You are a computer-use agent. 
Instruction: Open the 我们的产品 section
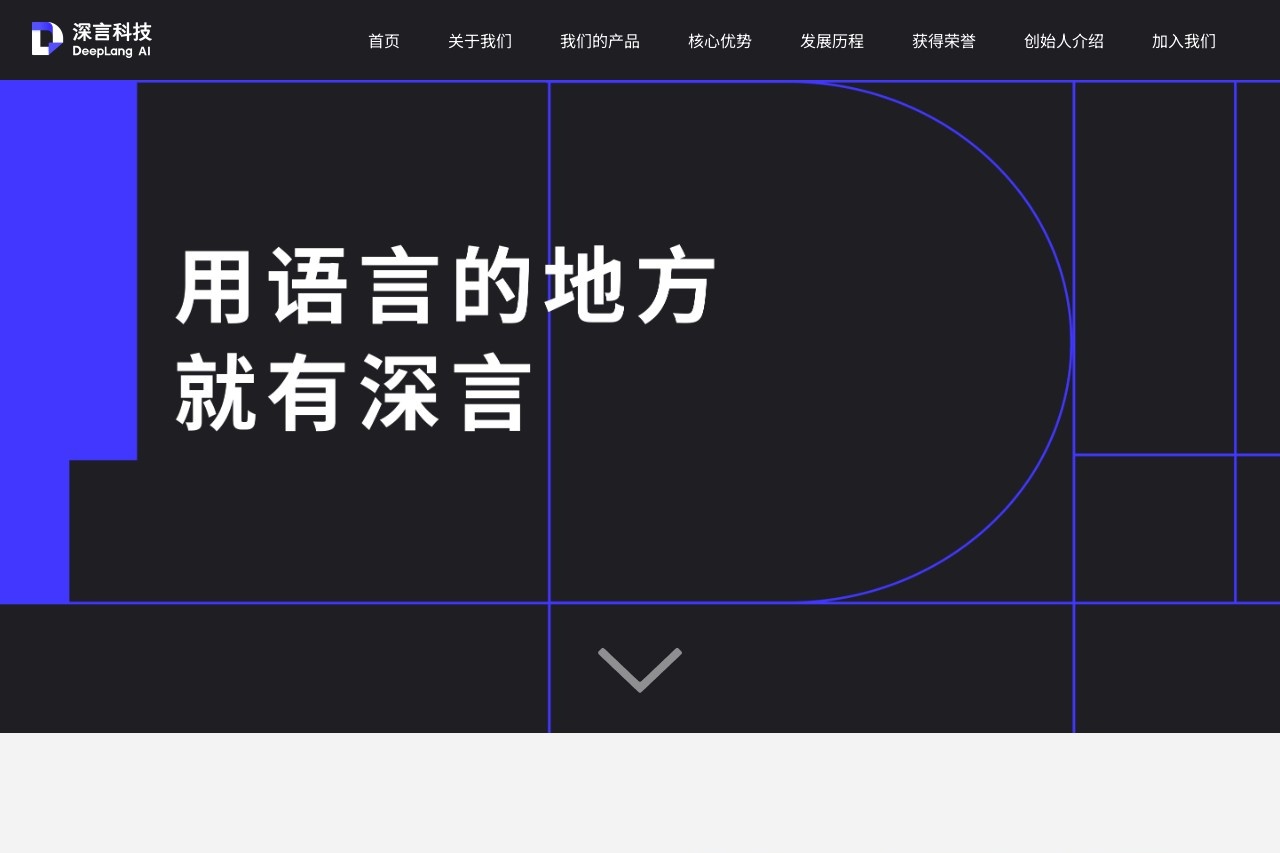[x=600, y=41]
